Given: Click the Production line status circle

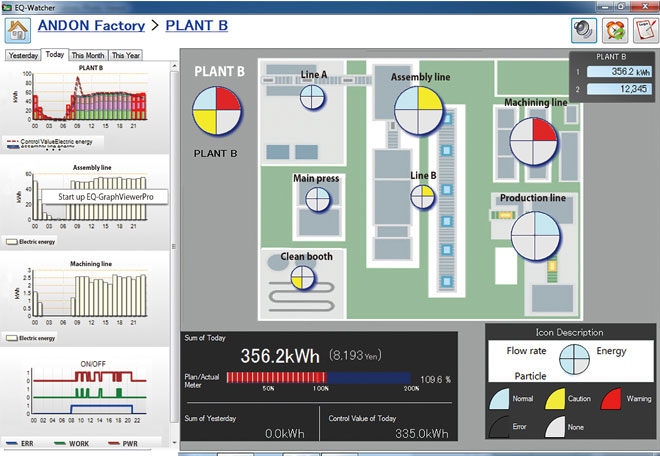Looking at the screenshot, I should click(533, 235).
